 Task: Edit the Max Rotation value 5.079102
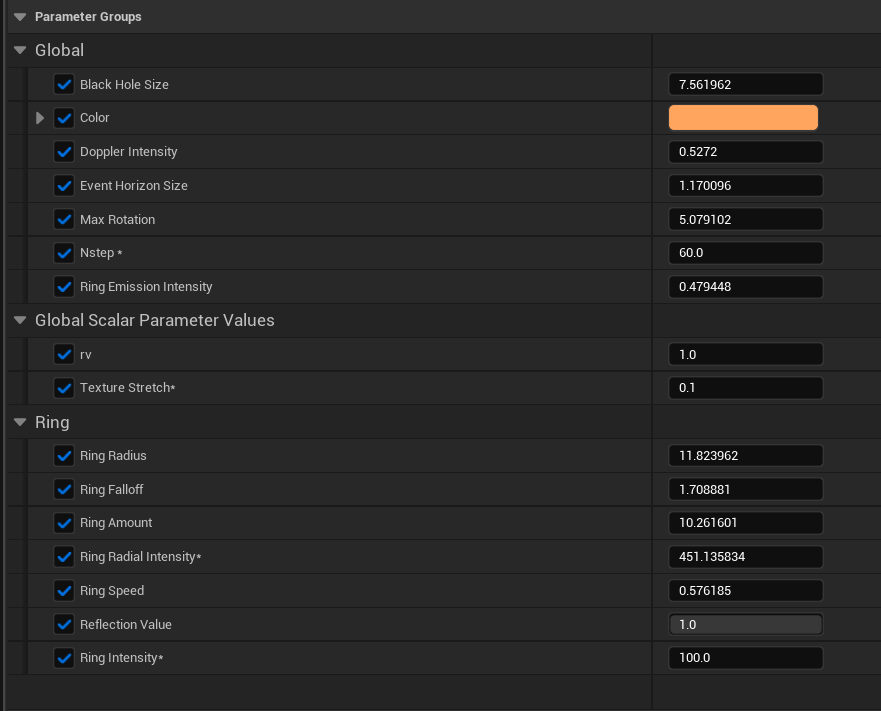tap(746, 219)
